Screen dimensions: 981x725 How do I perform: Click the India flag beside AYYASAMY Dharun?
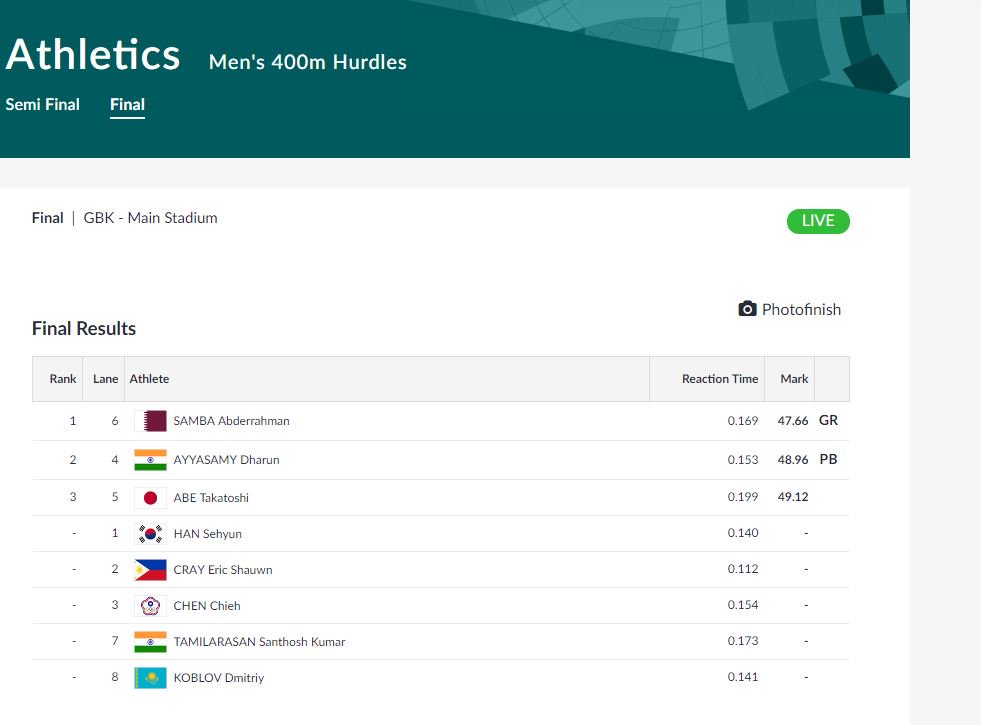click(150, 460)
